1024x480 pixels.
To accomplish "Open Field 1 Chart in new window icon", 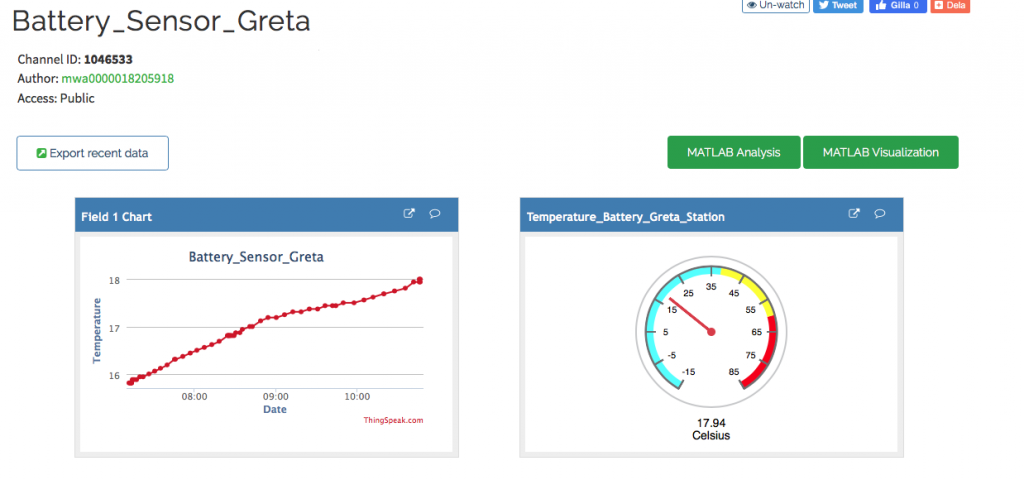I will pyautogui.click(x=409, y=214).
